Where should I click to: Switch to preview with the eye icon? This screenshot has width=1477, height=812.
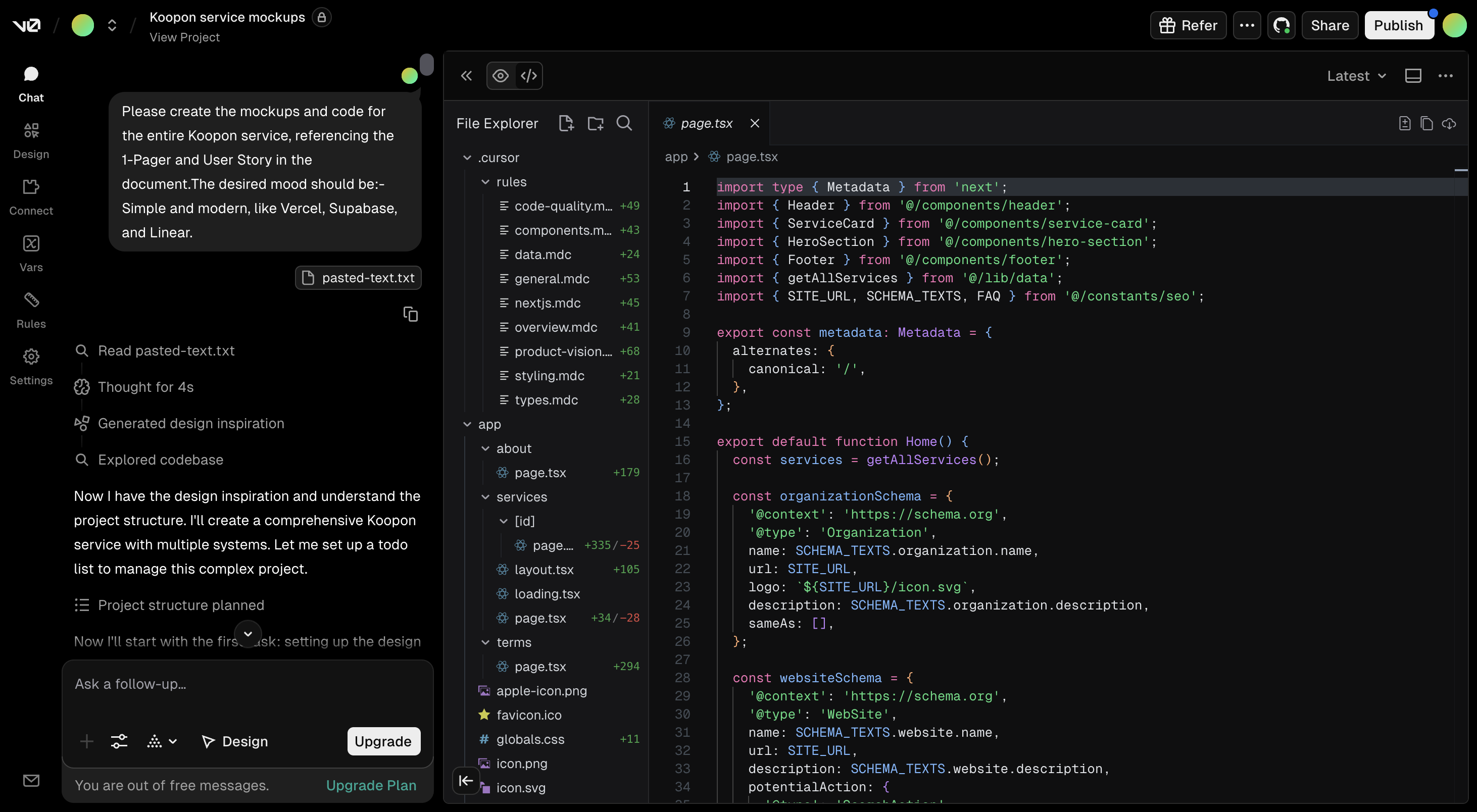coord(500,76)
